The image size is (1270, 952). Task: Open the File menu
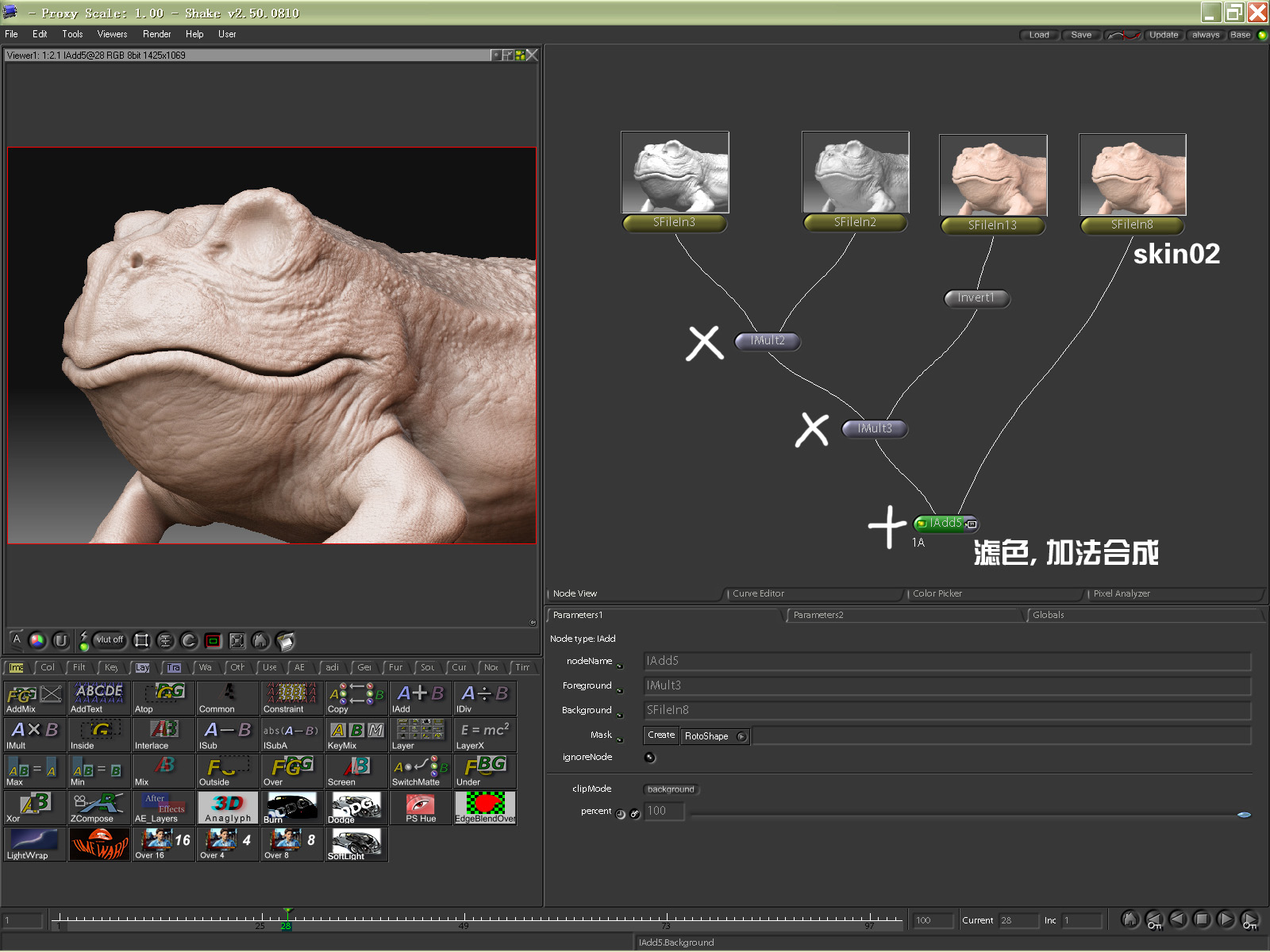pos(11,34)
